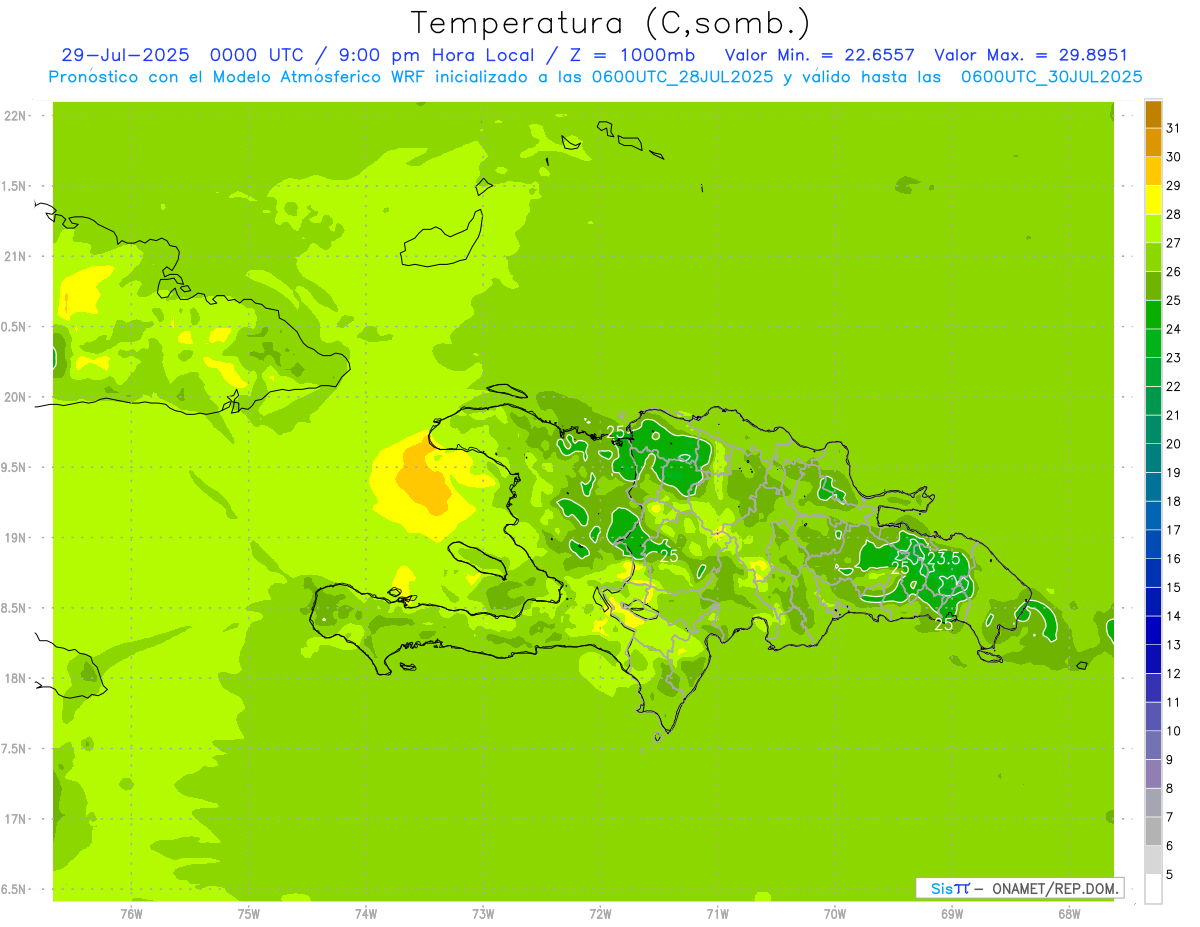Pick the dark green legend swatch between 23 and 24
This screenshot has width=1200, height=927.
1153,344
